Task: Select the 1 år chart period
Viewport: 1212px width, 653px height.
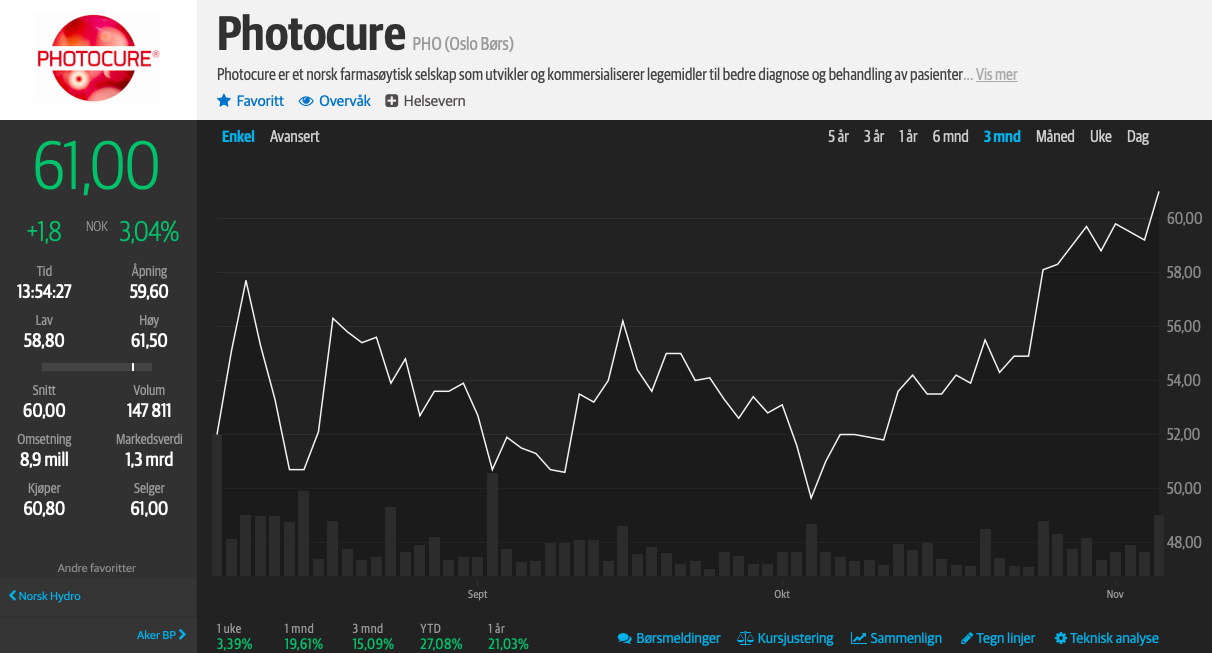Action: (908, 136)
